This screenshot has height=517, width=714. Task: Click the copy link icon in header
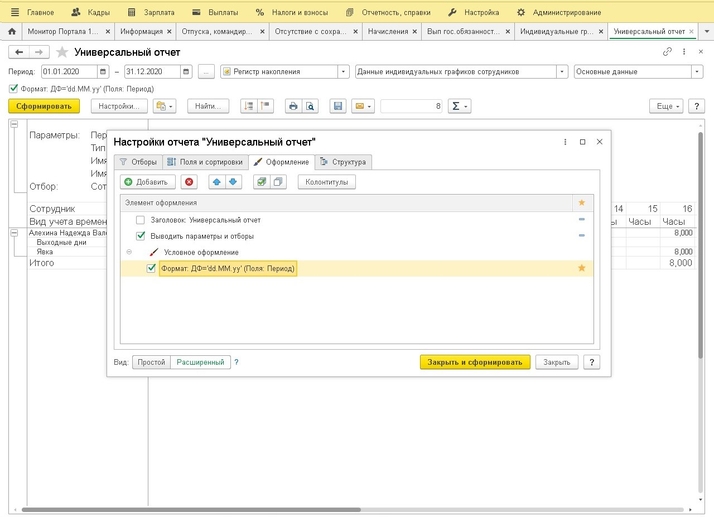click(x=667, y=51)
